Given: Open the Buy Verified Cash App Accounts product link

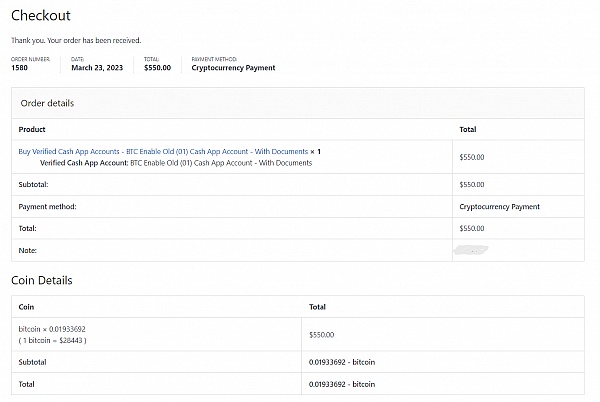Looking at the screenshot, I should pyautogui.click(x=163, y=151).
